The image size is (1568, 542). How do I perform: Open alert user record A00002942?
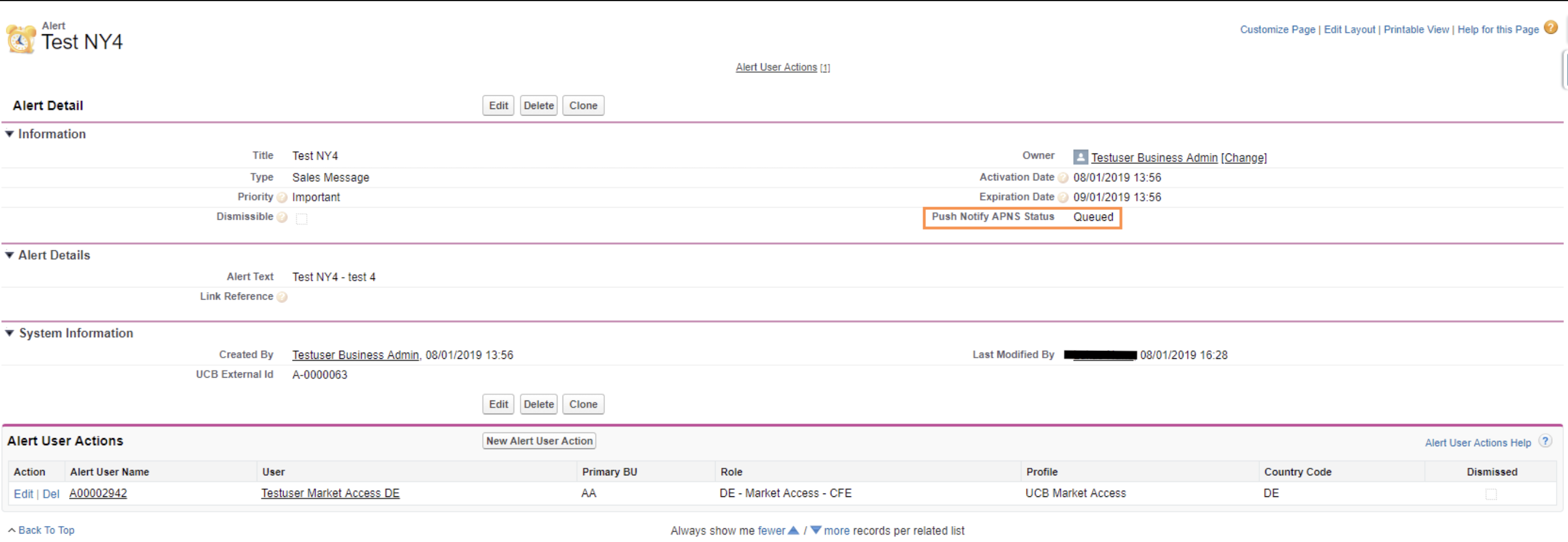tap(98, 494)
